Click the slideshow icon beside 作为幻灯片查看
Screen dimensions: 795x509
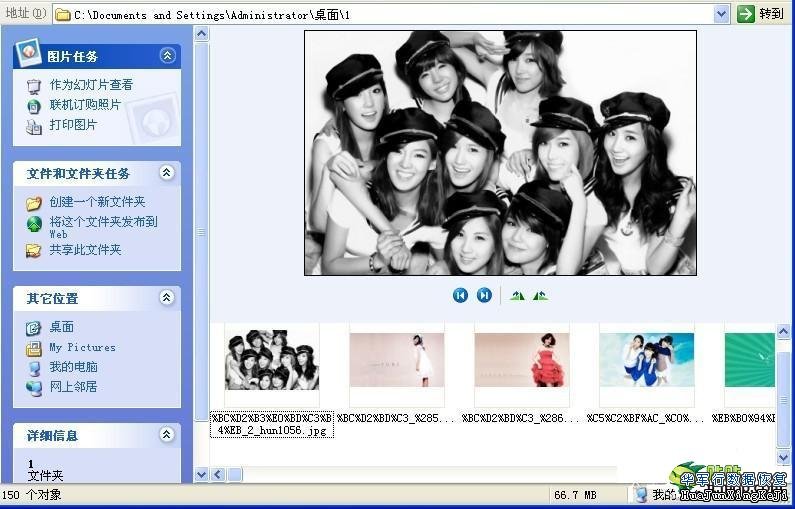34,86
